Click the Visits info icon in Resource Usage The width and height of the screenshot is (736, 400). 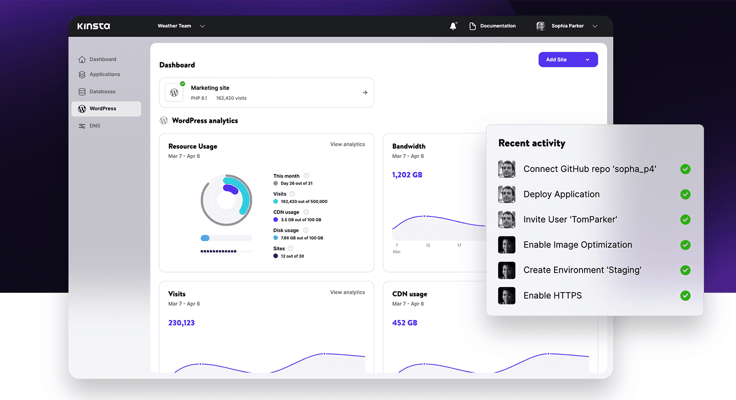pyautogui.click(x=292, y=194)
